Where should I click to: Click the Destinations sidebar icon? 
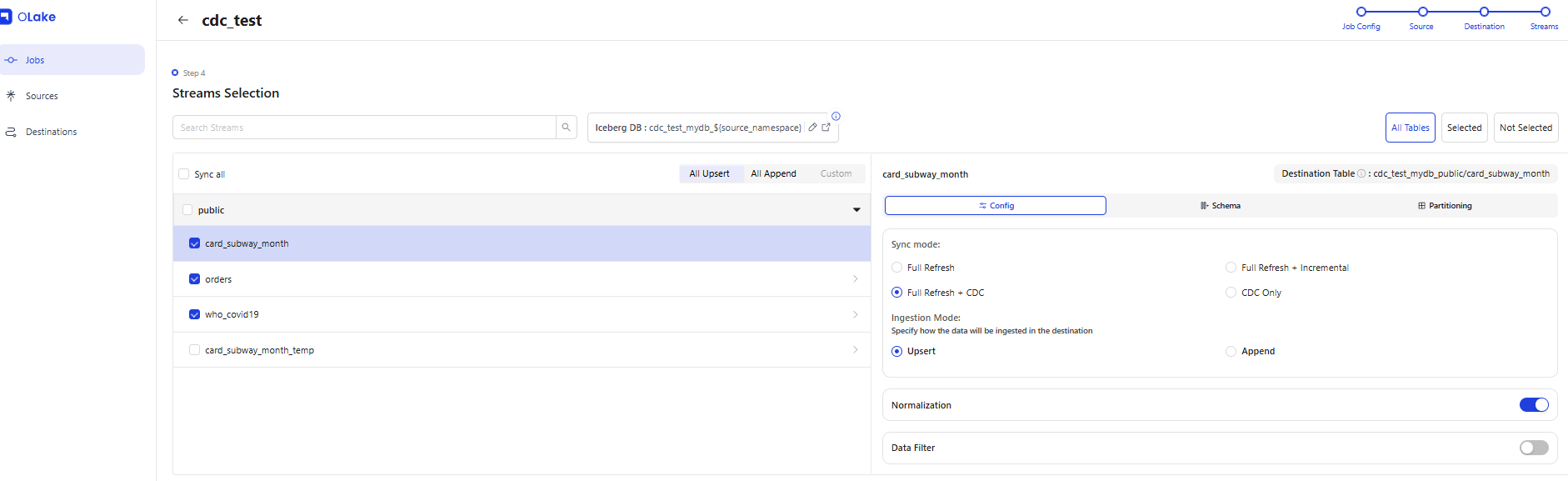11,132
